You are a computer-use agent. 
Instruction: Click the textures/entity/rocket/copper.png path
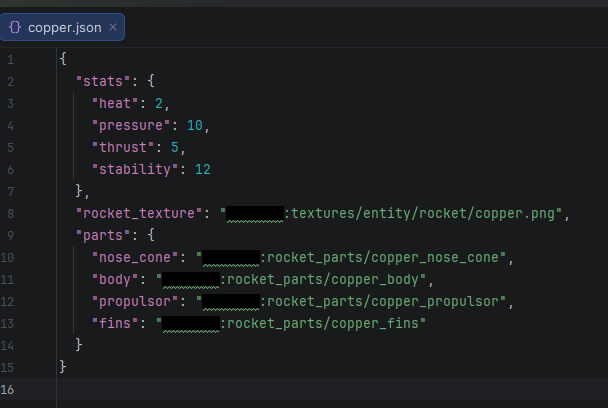[x=423, y=214]
